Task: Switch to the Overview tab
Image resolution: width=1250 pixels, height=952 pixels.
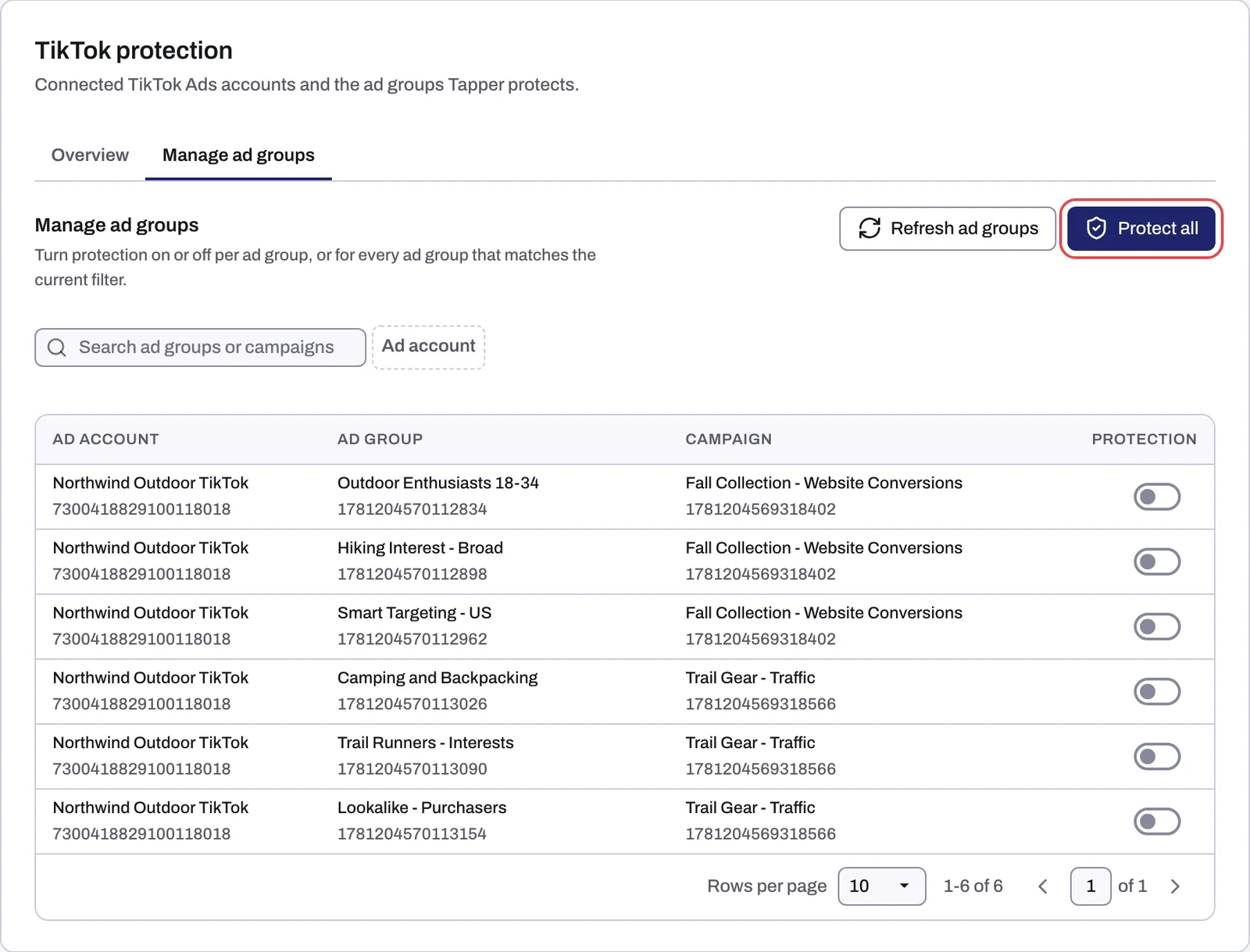Action: coord(90,155)
